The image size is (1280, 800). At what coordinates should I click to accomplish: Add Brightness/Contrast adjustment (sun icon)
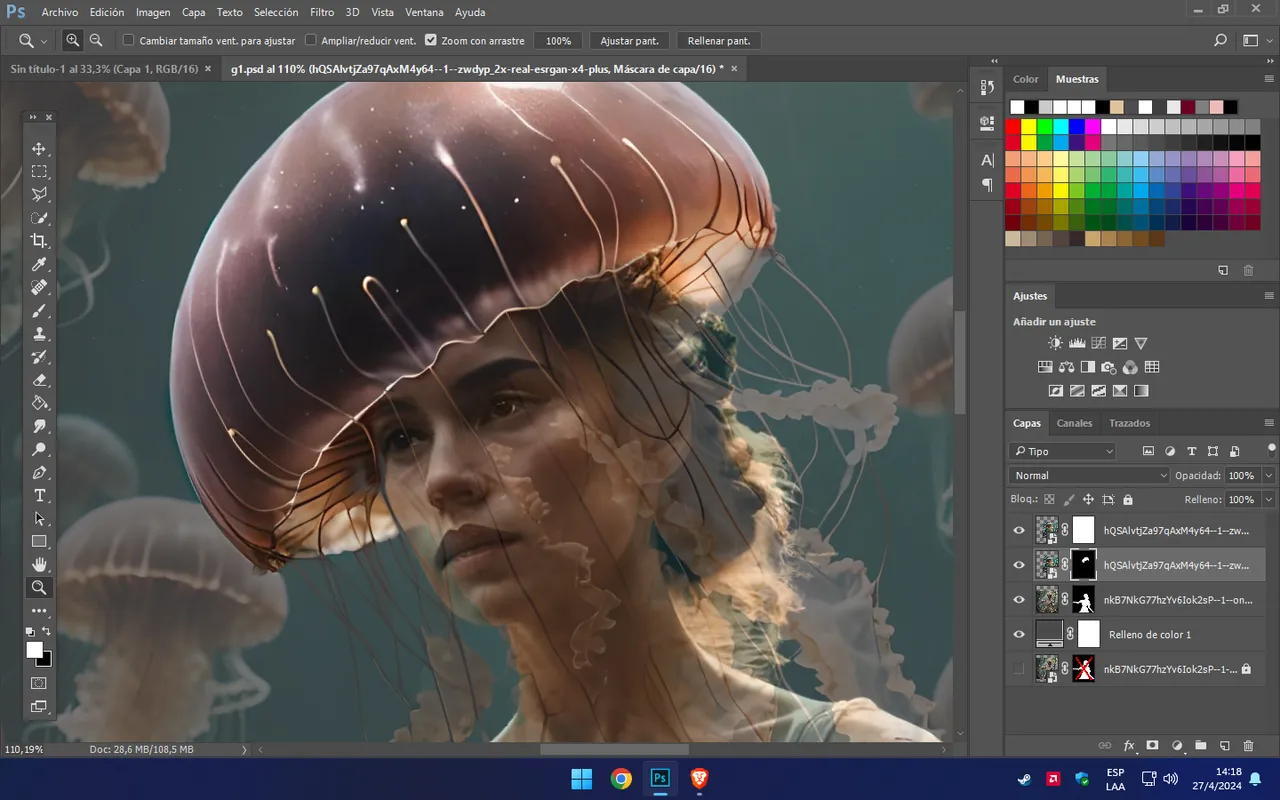tap(1056, 343)
